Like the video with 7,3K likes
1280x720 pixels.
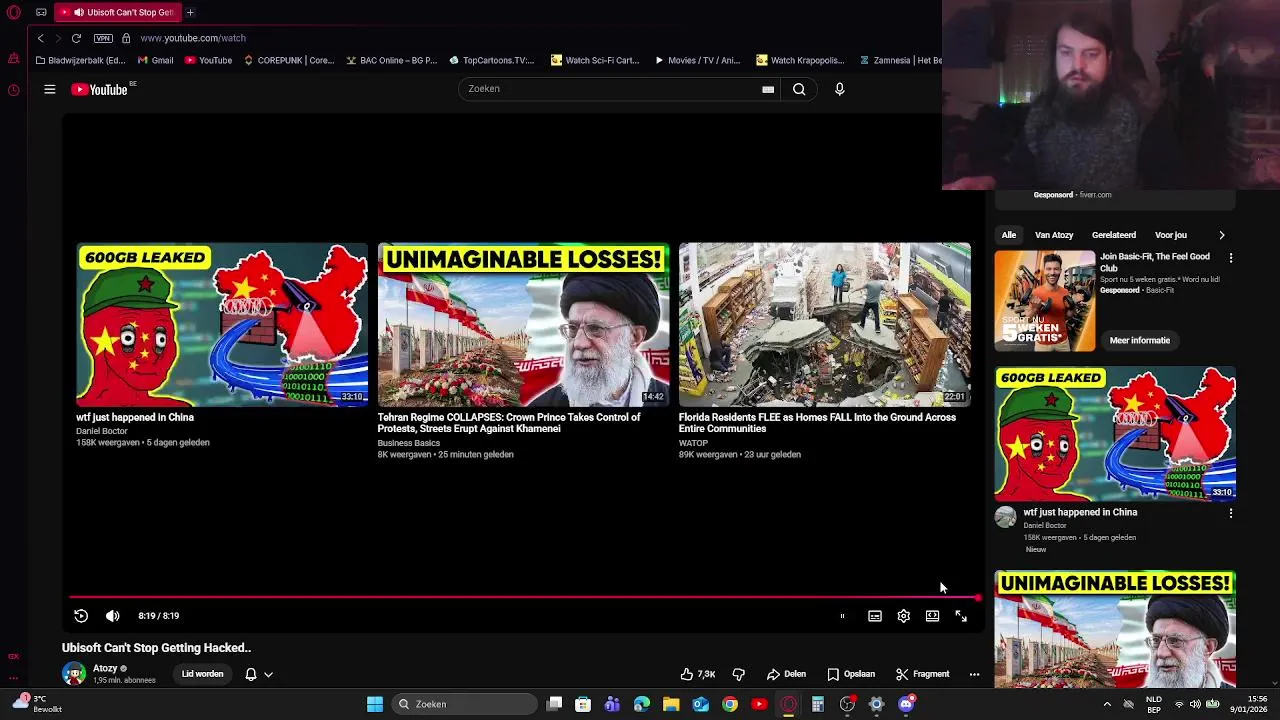[x=698, y=674]
